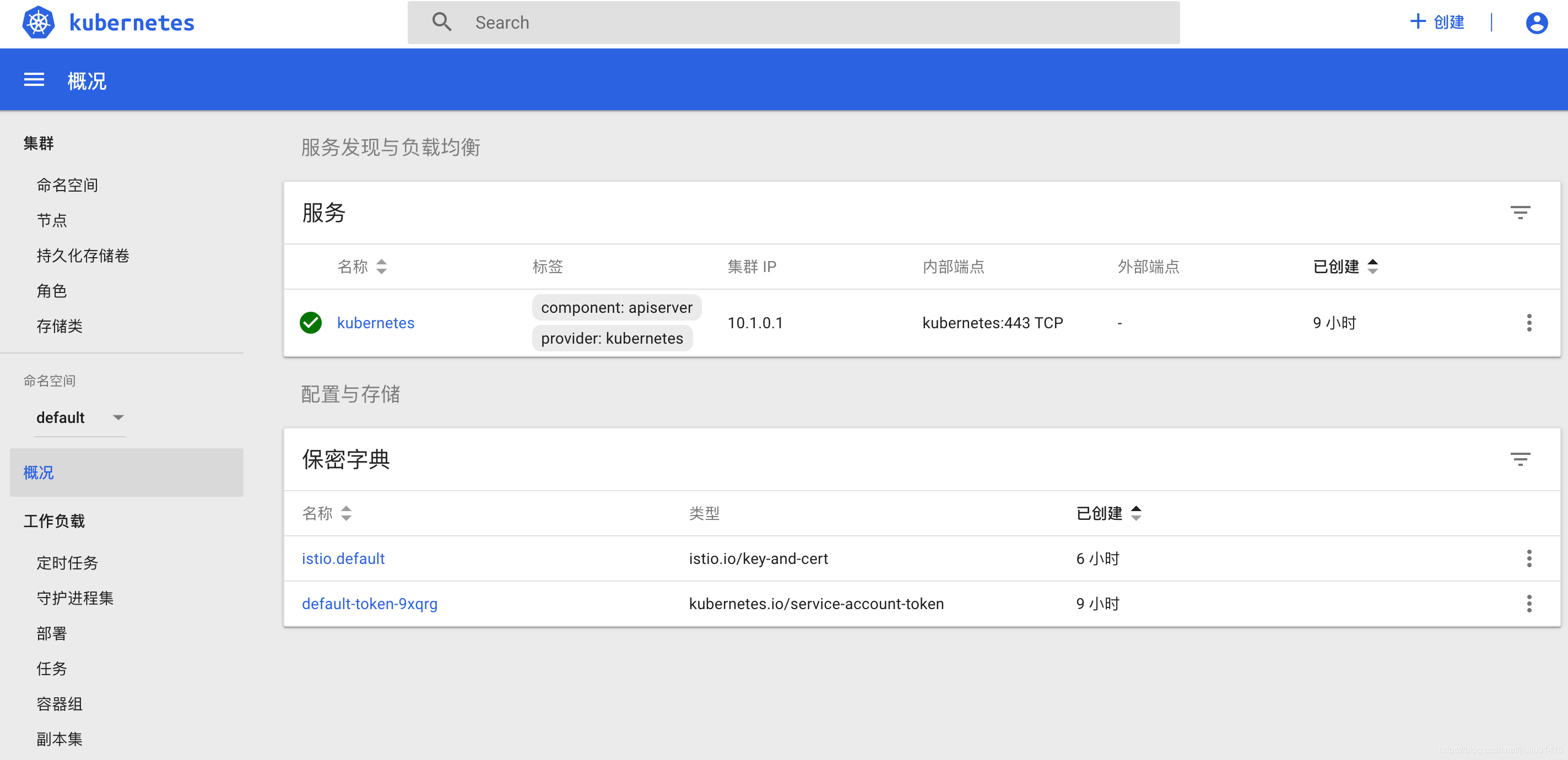Click the Kubernetes helm logo

[x=39, y=23]
